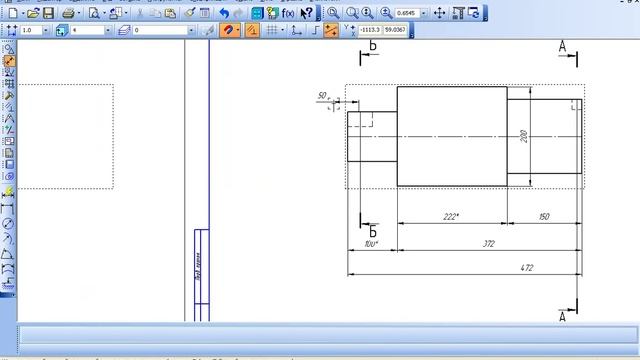Viewport: 640px width, 360px height.
Task: Open the view number dropdown showing 4
Action: [x=108, y=30]
